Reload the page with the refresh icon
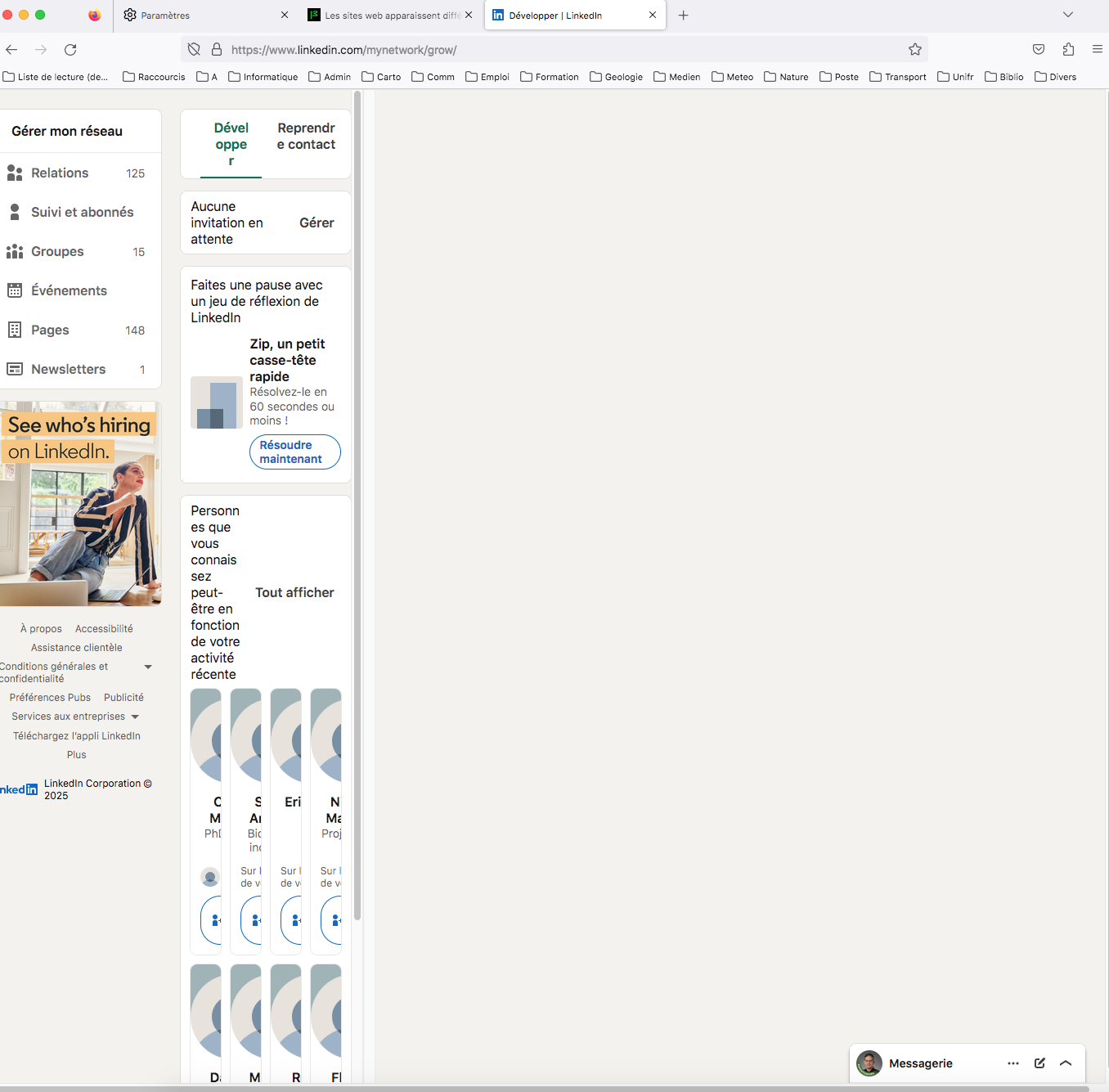This screenshot has height=1092, width=1109. (70, 50)
